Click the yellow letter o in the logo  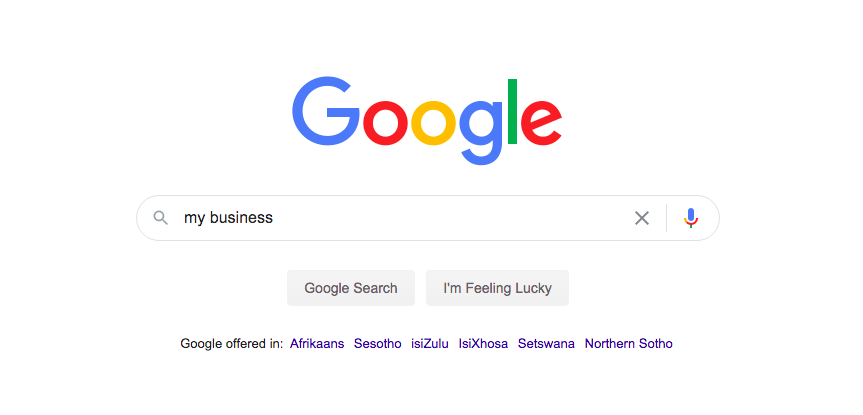(x=434, y=122)
